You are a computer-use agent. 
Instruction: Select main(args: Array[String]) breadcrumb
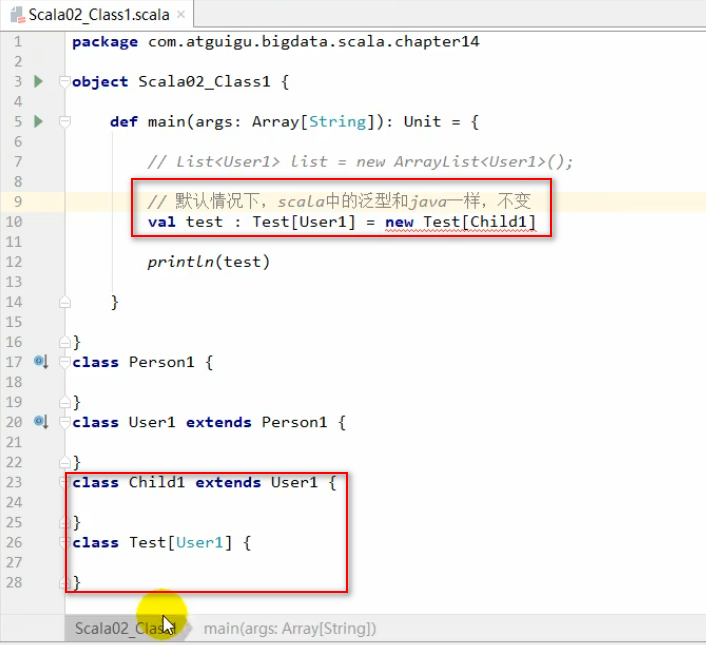290,628
